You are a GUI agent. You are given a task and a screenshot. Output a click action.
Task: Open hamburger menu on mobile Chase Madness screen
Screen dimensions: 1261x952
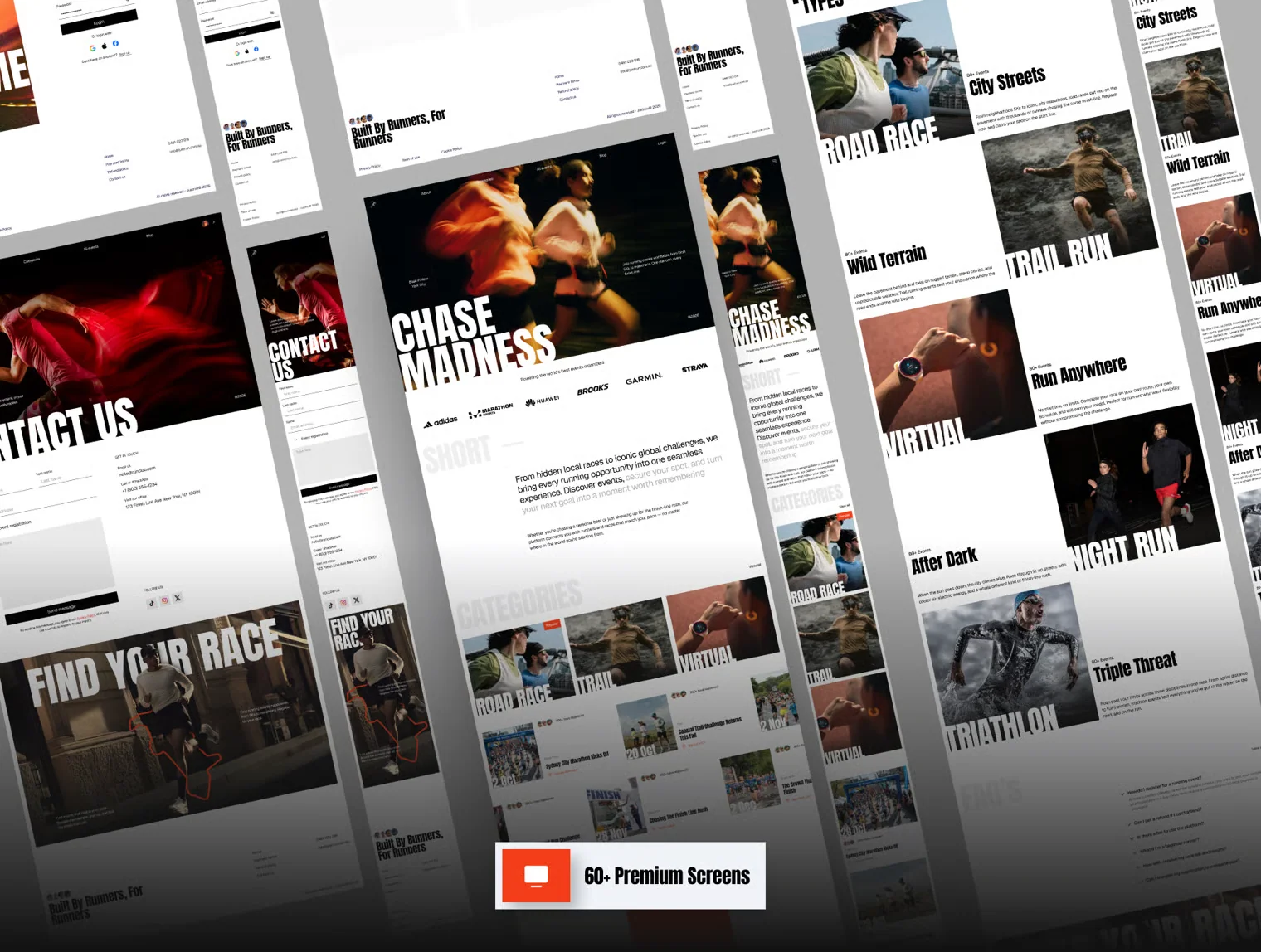click(x=774, y=161)
